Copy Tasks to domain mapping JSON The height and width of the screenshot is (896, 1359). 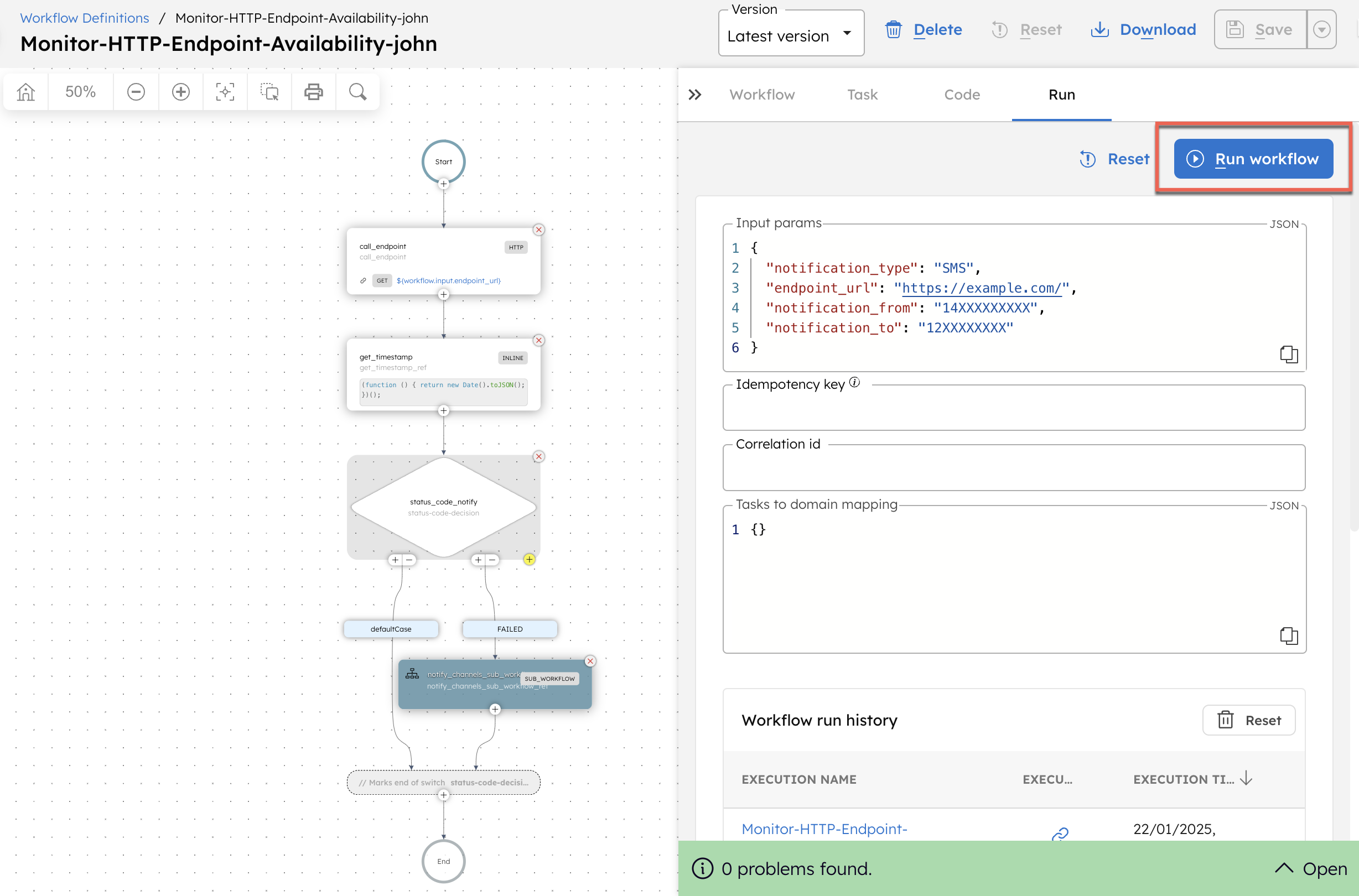(1289, 636)
